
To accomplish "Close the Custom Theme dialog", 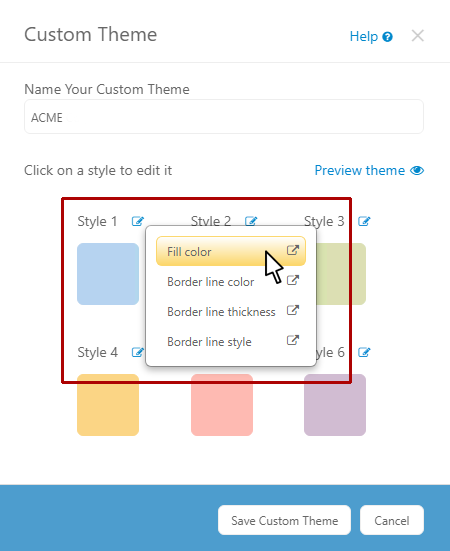I will 418,36.
